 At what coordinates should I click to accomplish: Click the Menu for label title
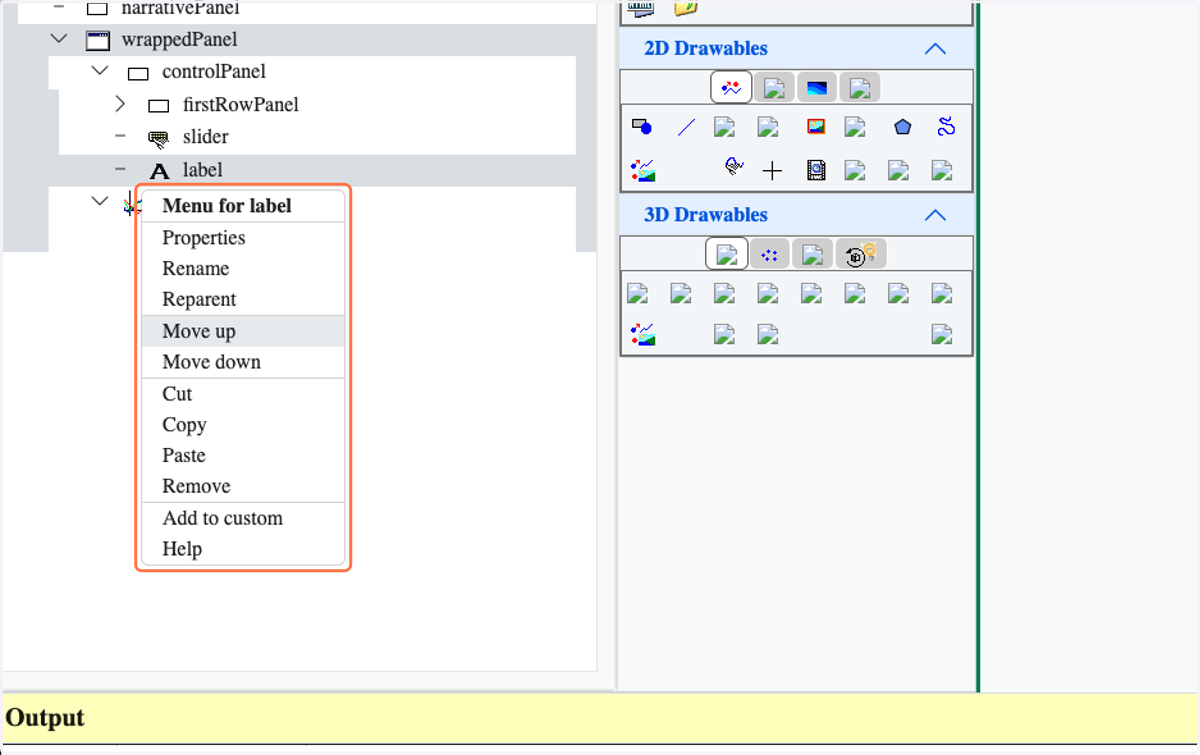tap(227, 206)
